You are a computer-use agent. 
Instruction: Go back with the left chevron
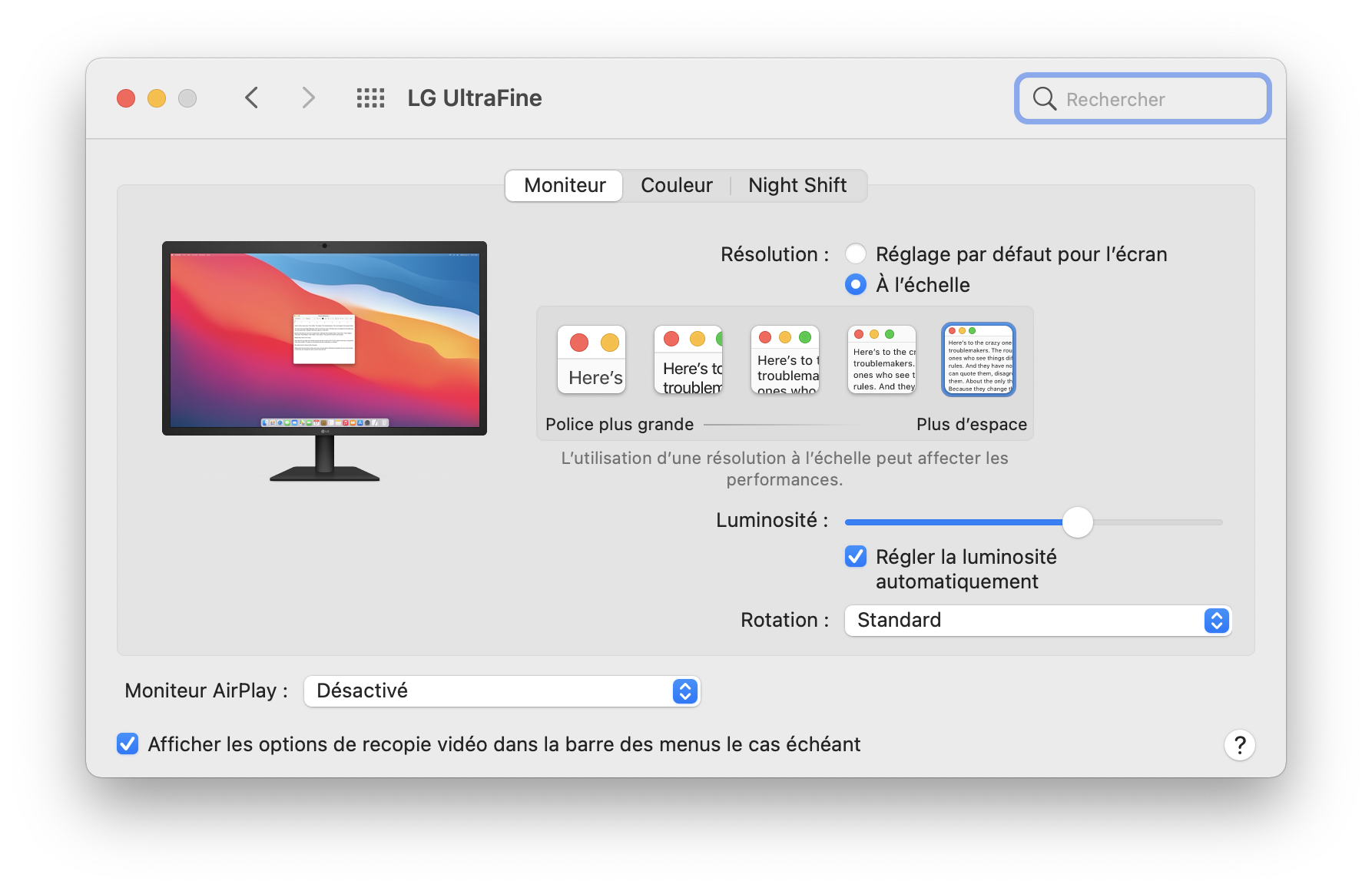pyautogui.click(x=251, y=98)
